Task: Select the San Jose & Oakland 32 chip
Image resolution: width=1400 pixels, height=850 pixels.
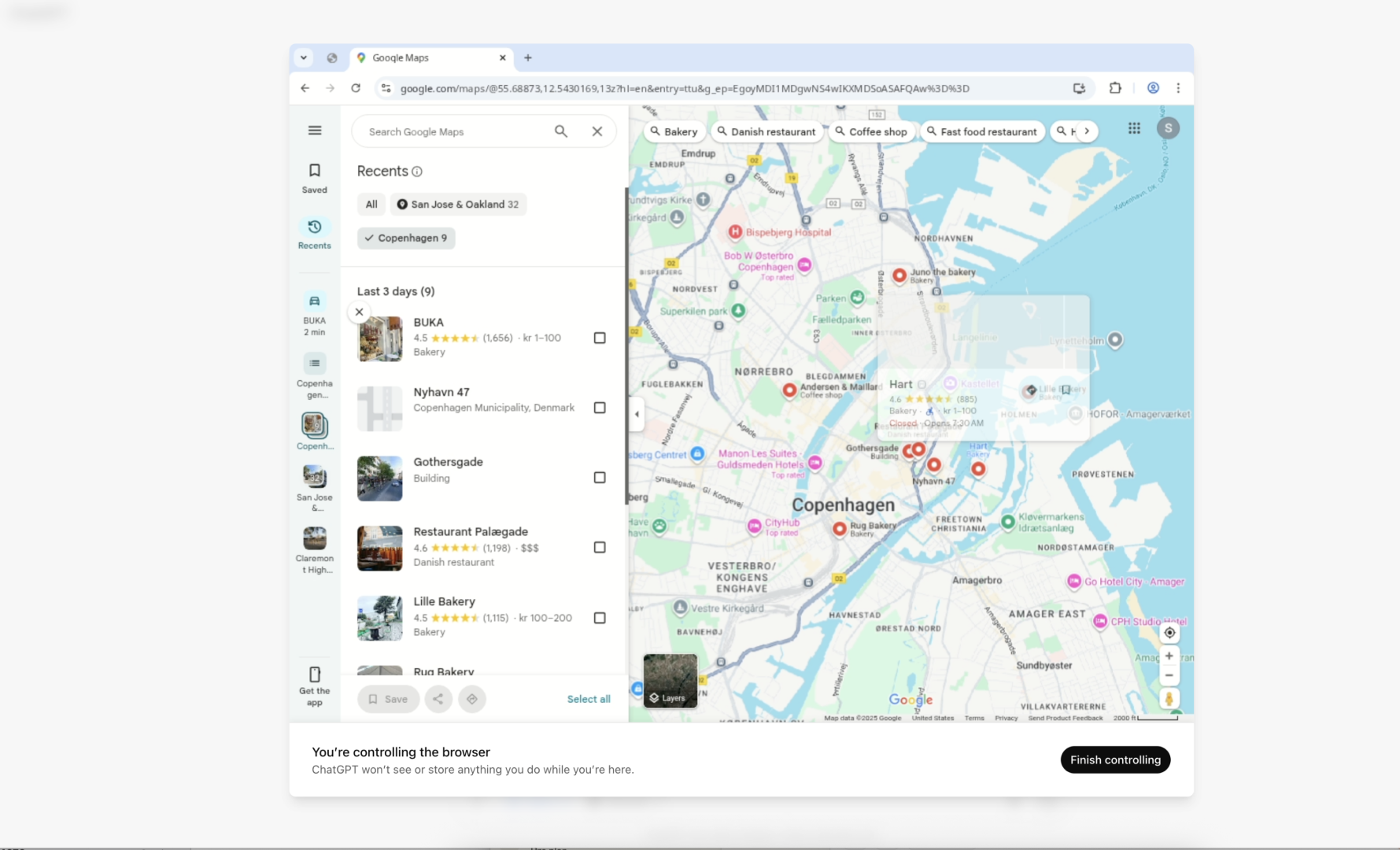Action: tap(458, 204)
